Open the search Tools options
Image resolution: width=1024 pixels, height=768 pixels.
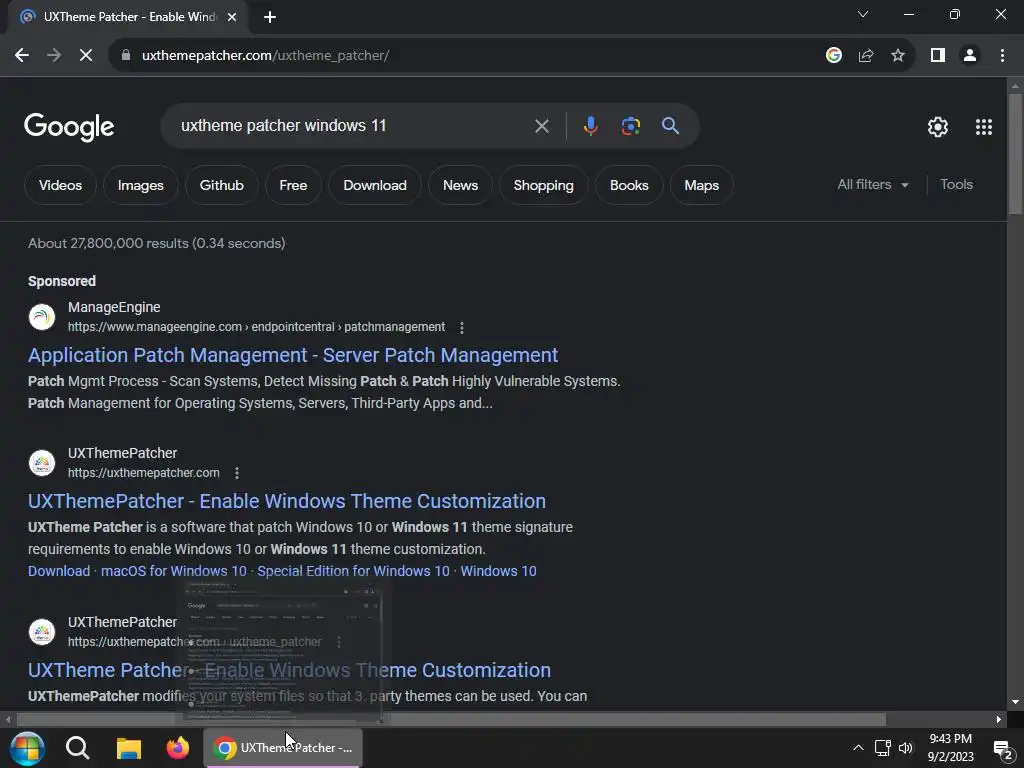[956, 185]
